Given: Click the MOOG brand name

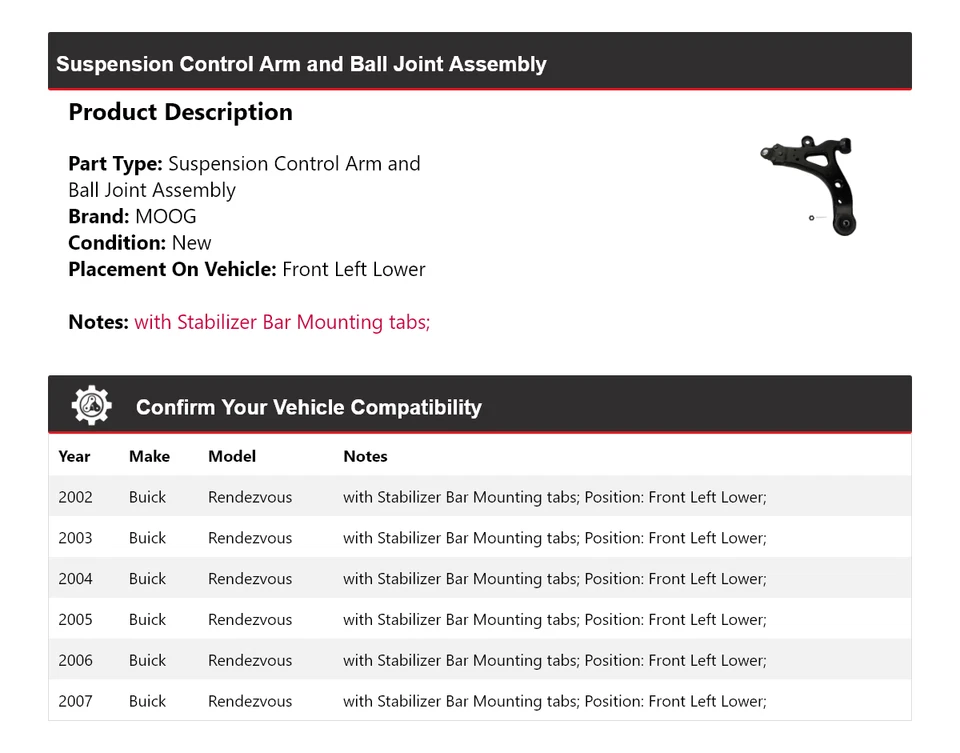Looking at the screenshot, I should point(166,216).
